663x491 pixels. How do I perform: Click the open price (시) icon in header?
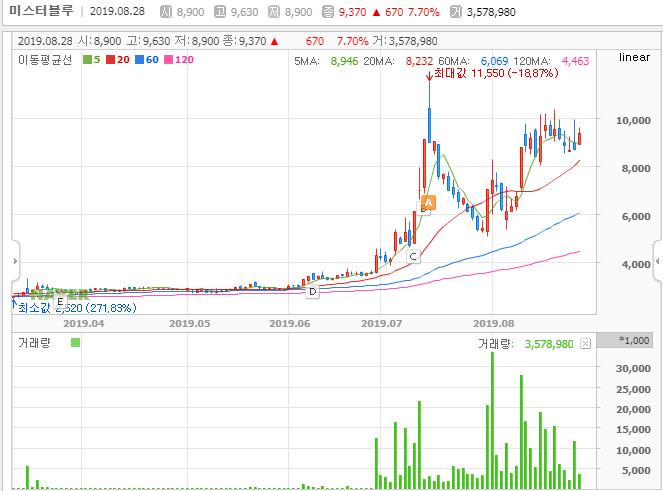point(166,11)
